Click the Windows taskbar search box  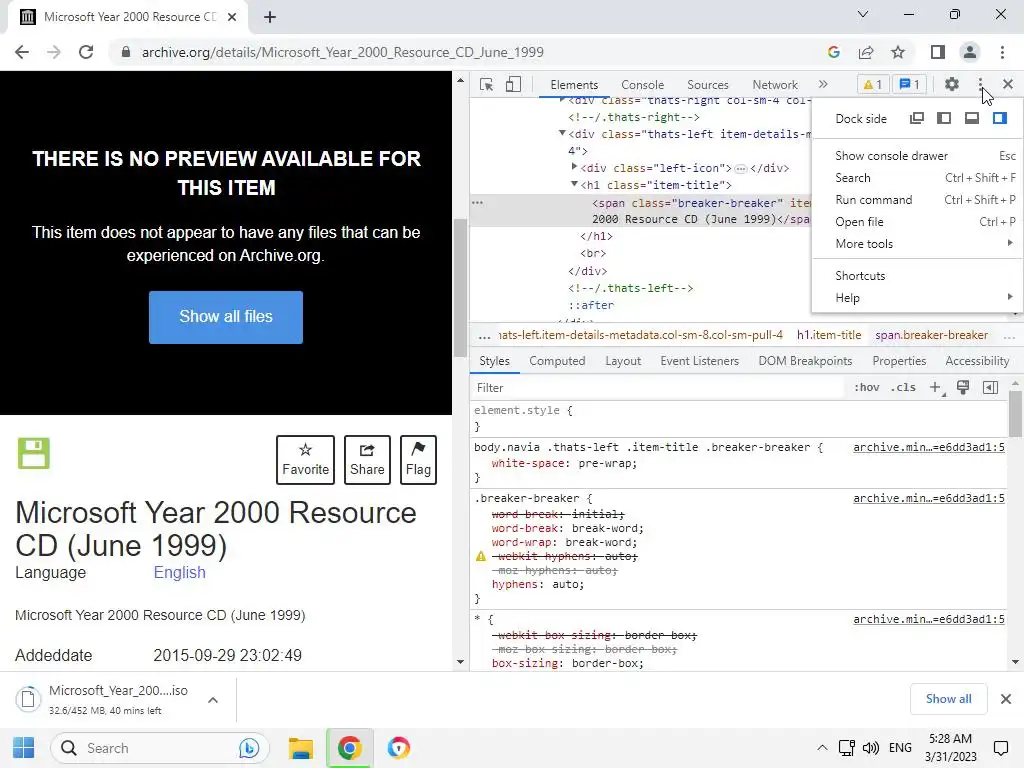coord(159,748)
